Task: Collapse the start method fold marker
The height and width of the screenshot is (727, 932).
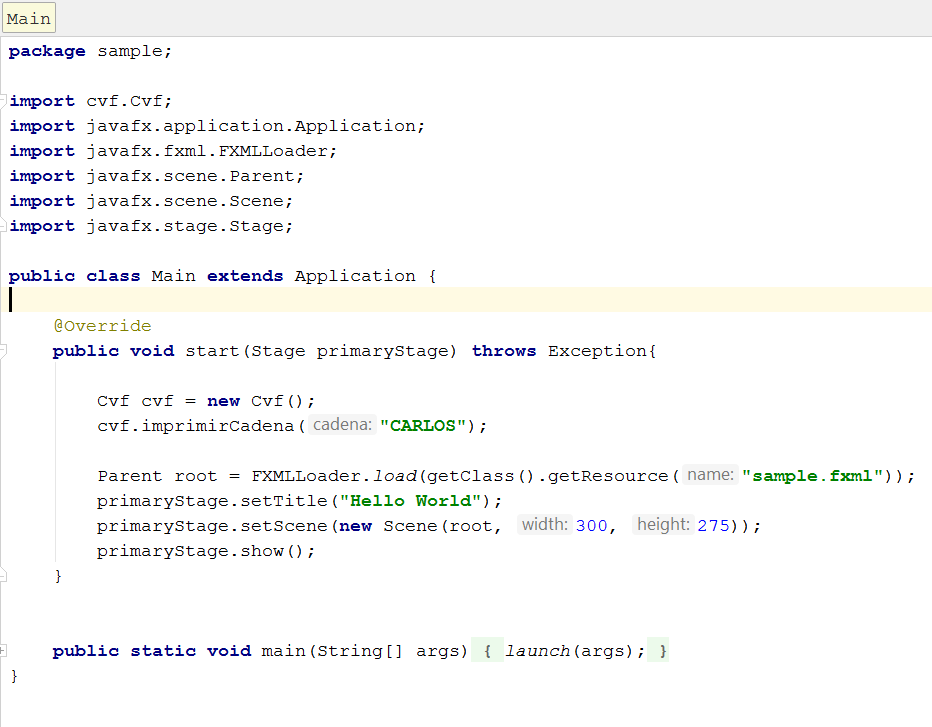Action: (3, 350)
